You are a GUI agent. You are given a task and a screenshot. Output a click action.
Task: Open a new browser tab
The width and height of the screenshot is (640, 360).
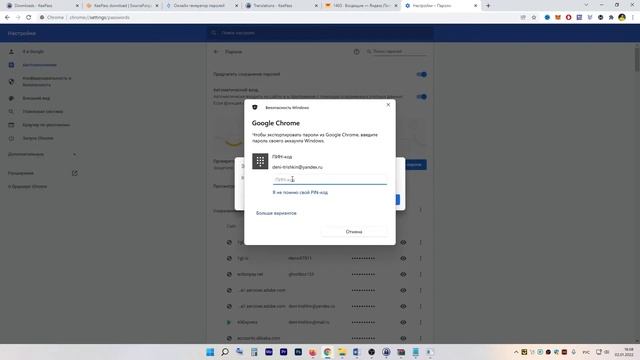[488, 6]
